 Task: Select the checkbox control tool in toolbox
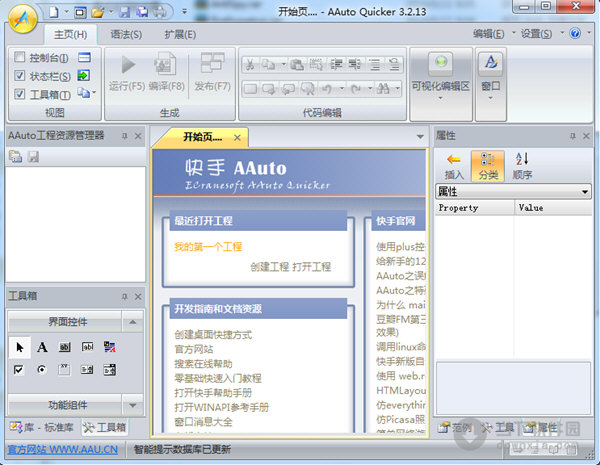coord(18,370)
